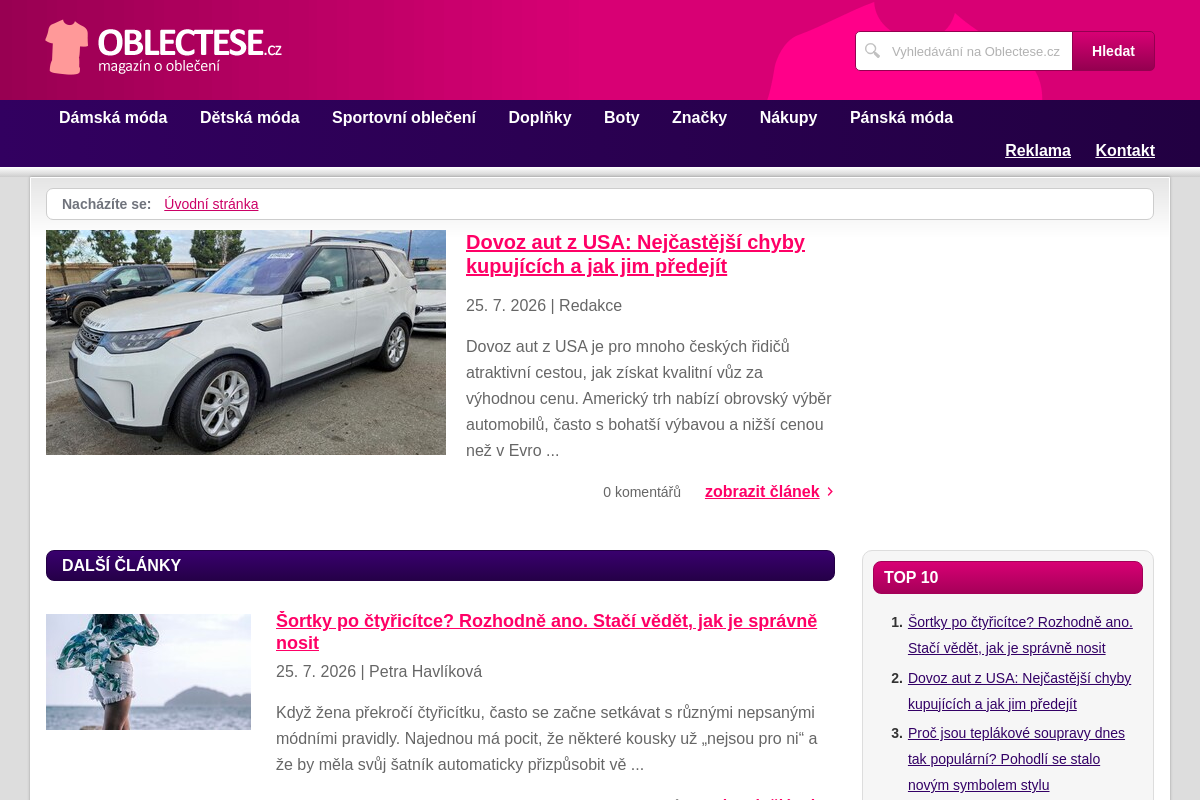Open the Dětská móda menu
This screenshot has height=800, width=1200.
point(250,117)
